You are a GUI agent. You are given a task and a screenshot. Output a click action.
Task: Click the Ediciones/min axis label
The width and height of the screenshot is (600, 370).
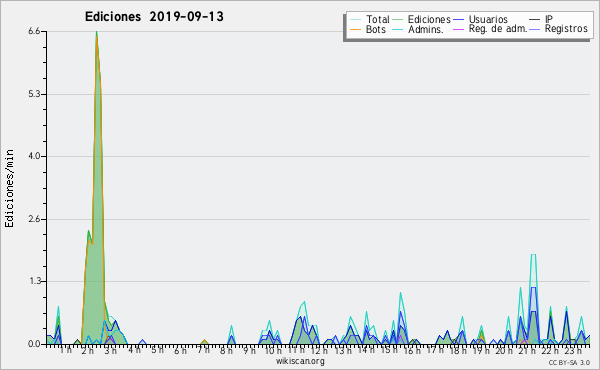(x=9, y=188)
